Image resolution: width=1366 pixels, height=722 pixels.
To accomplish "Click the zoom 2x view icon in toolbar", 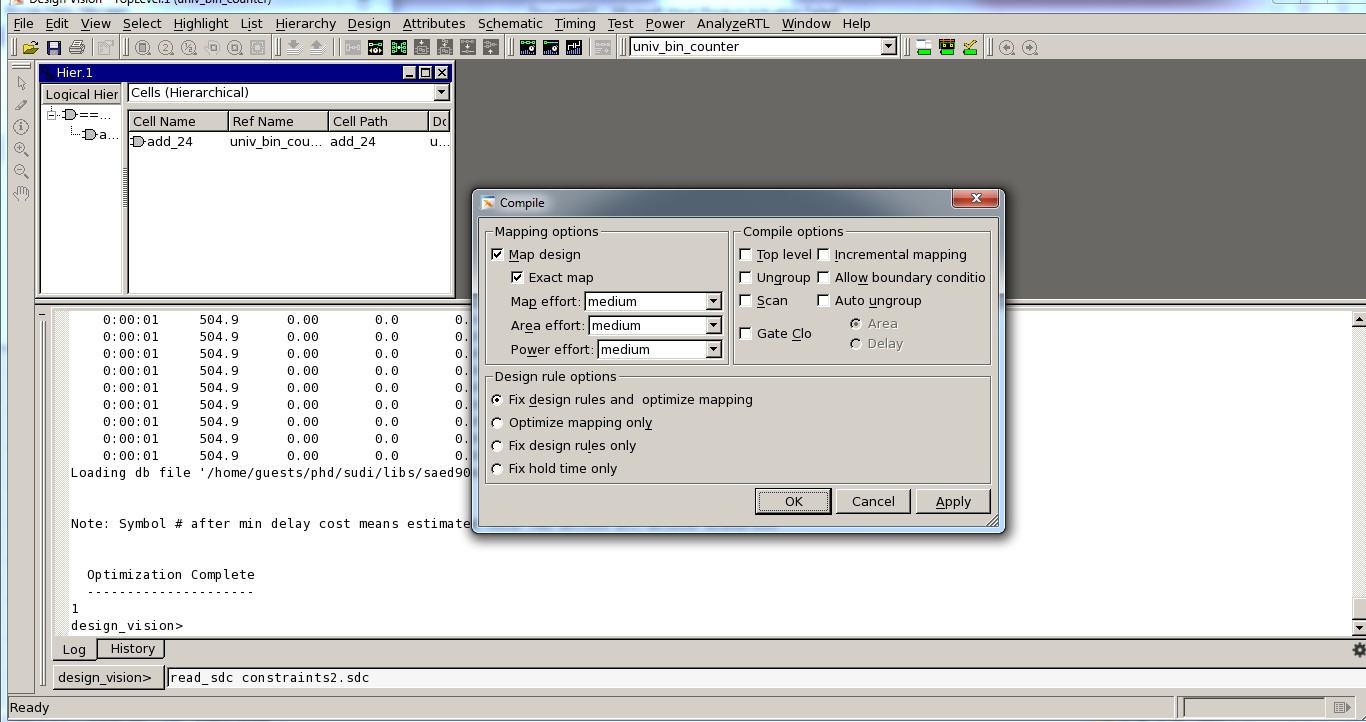I will pyautogui.click(x=166, y=47).
